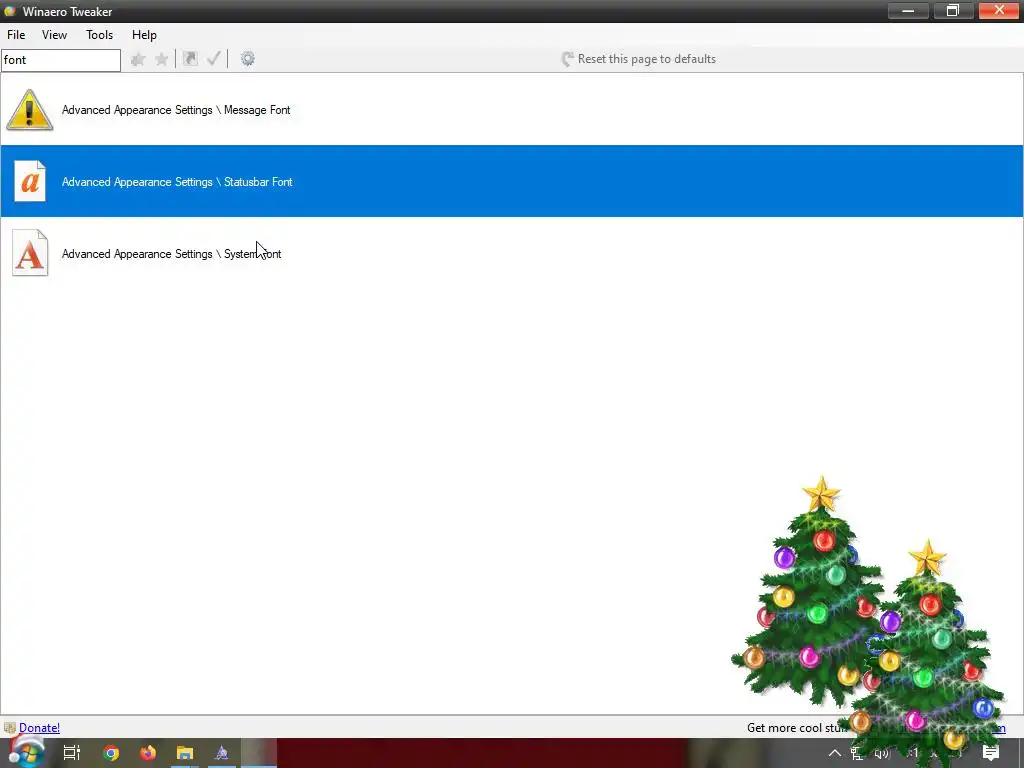Open the Help menu
Viewport: 1024px width, 768px height.
click(x=144, y=35)
